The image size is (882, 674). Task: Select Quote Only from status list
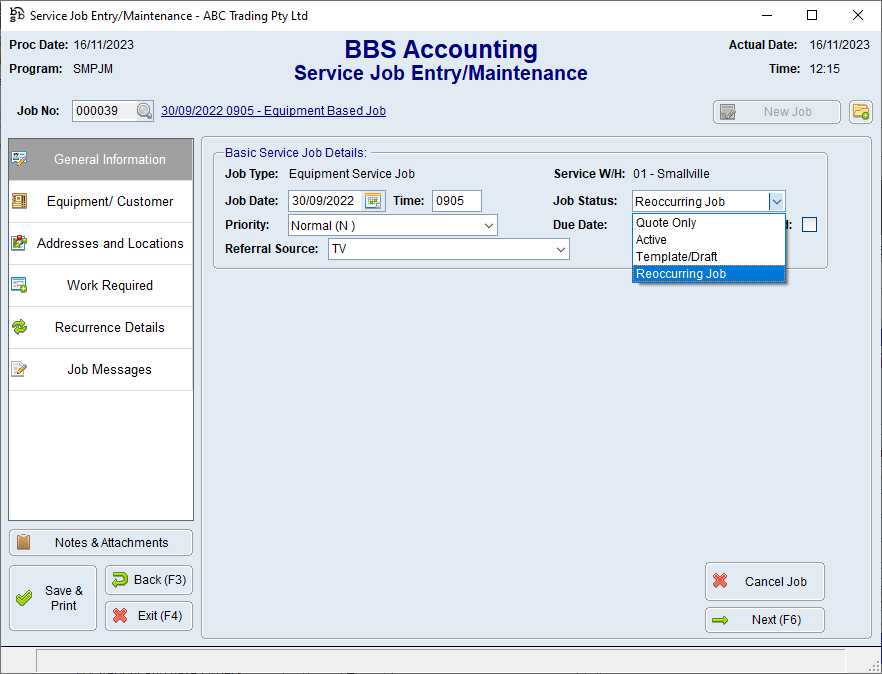coord(667,223)
